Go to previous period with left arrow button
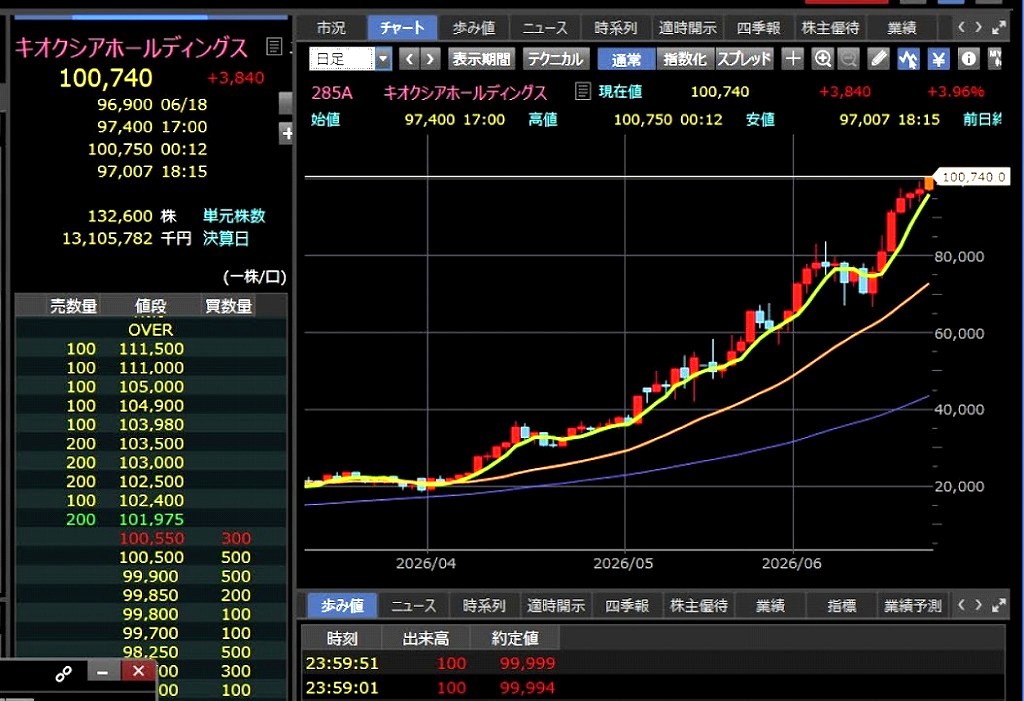This screenshot has height=701, width=1024. click(409, 59)
